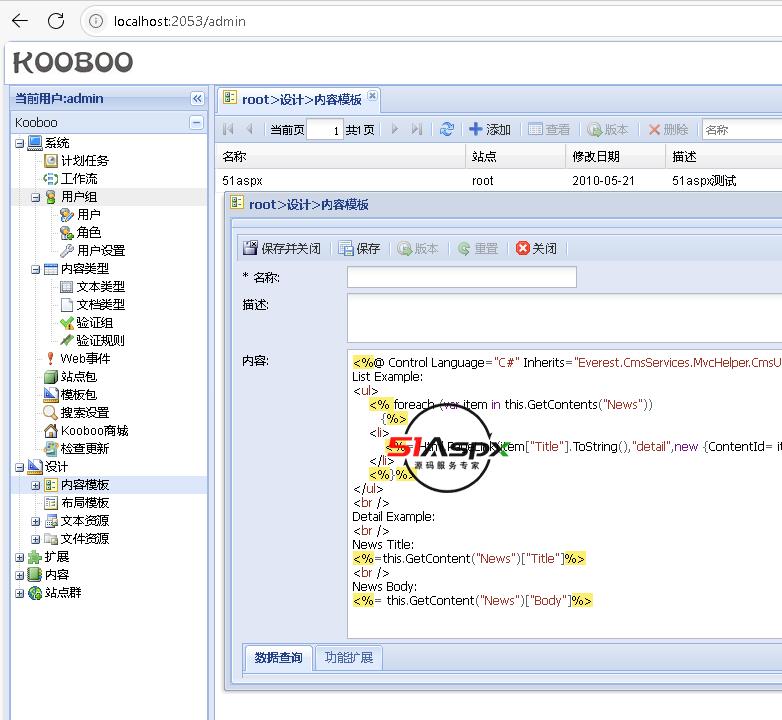Open Web事件 exclamation icon
This screenshot has width=782, height=720.
50,358
